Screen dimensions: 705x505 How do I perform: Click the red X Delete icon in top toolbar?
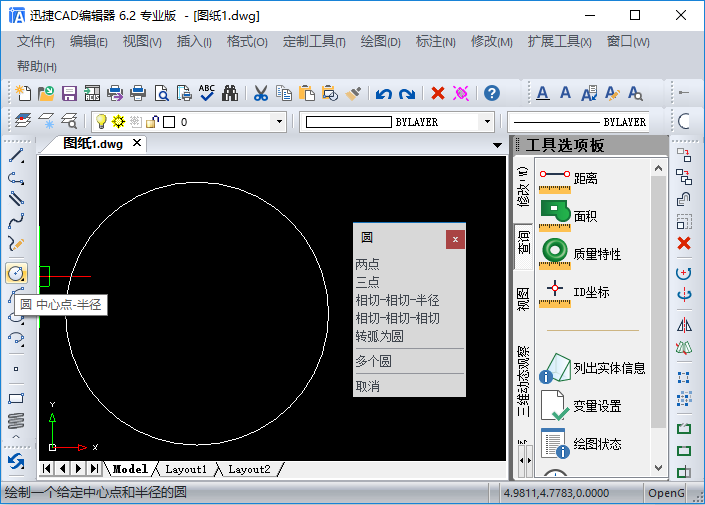[438, 93]
